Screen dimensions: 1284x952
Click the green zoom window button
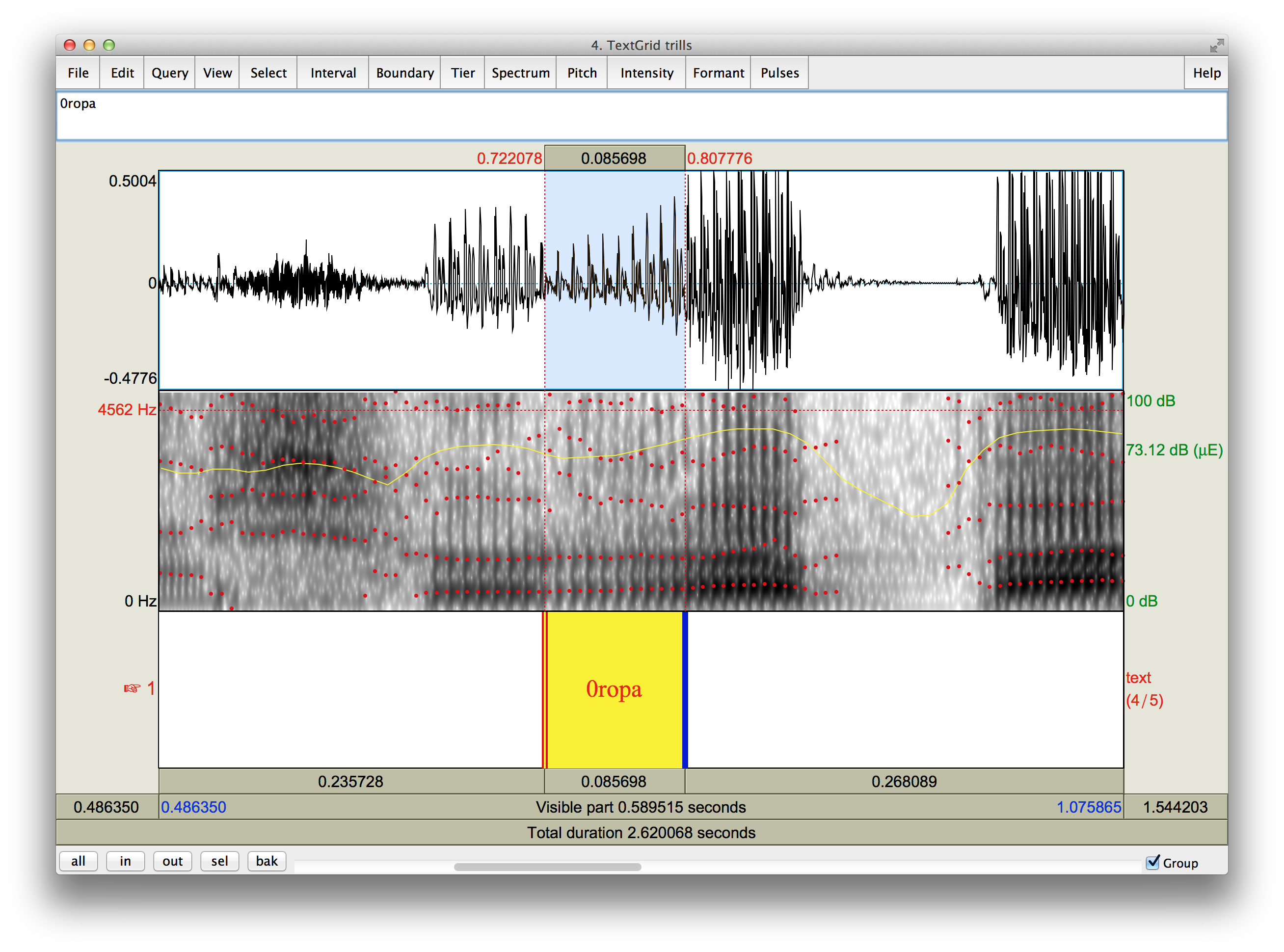(109, 46)
